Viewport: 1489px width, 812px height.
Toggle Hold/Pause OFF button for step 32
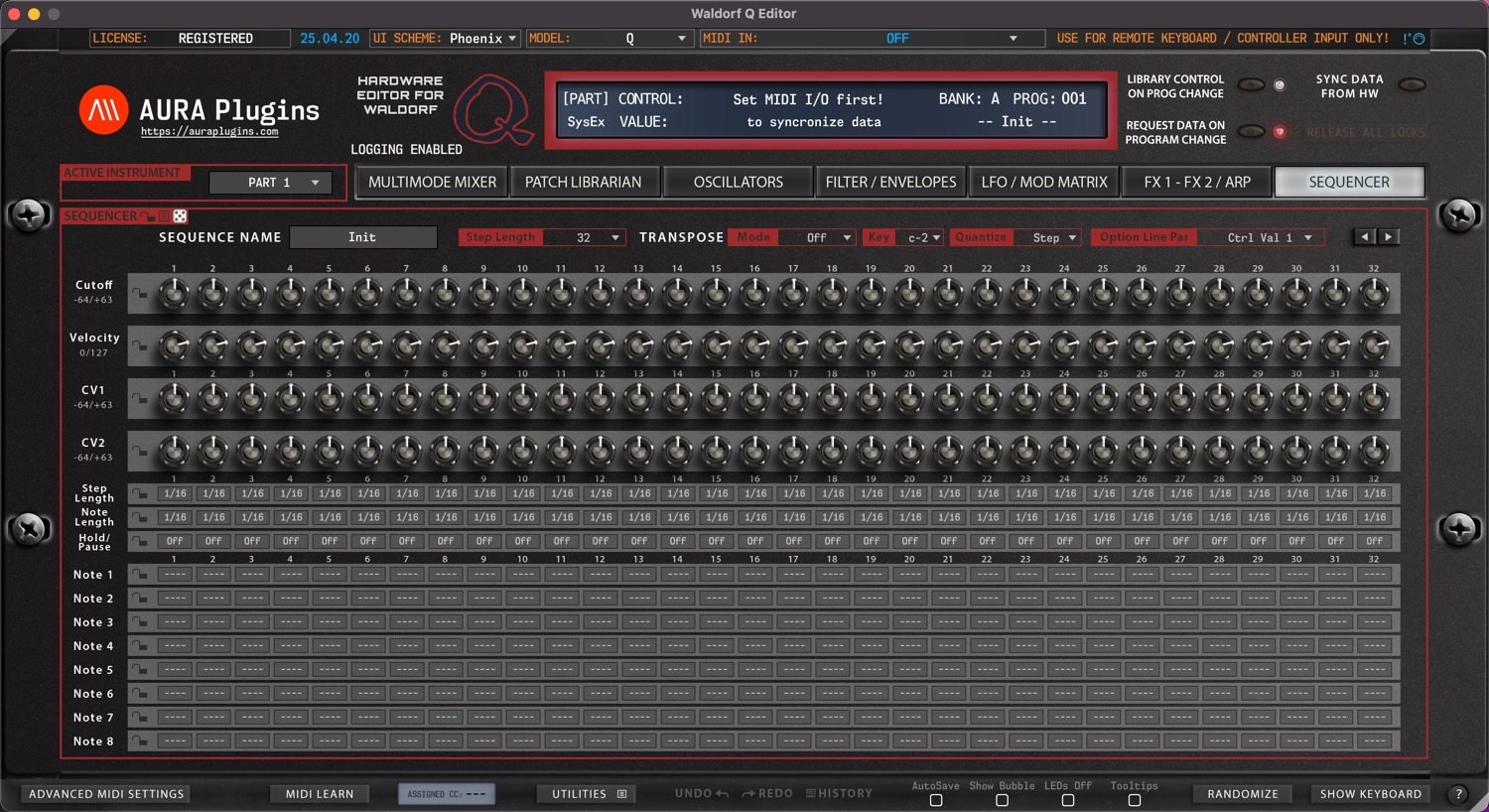click(1375, 541)
